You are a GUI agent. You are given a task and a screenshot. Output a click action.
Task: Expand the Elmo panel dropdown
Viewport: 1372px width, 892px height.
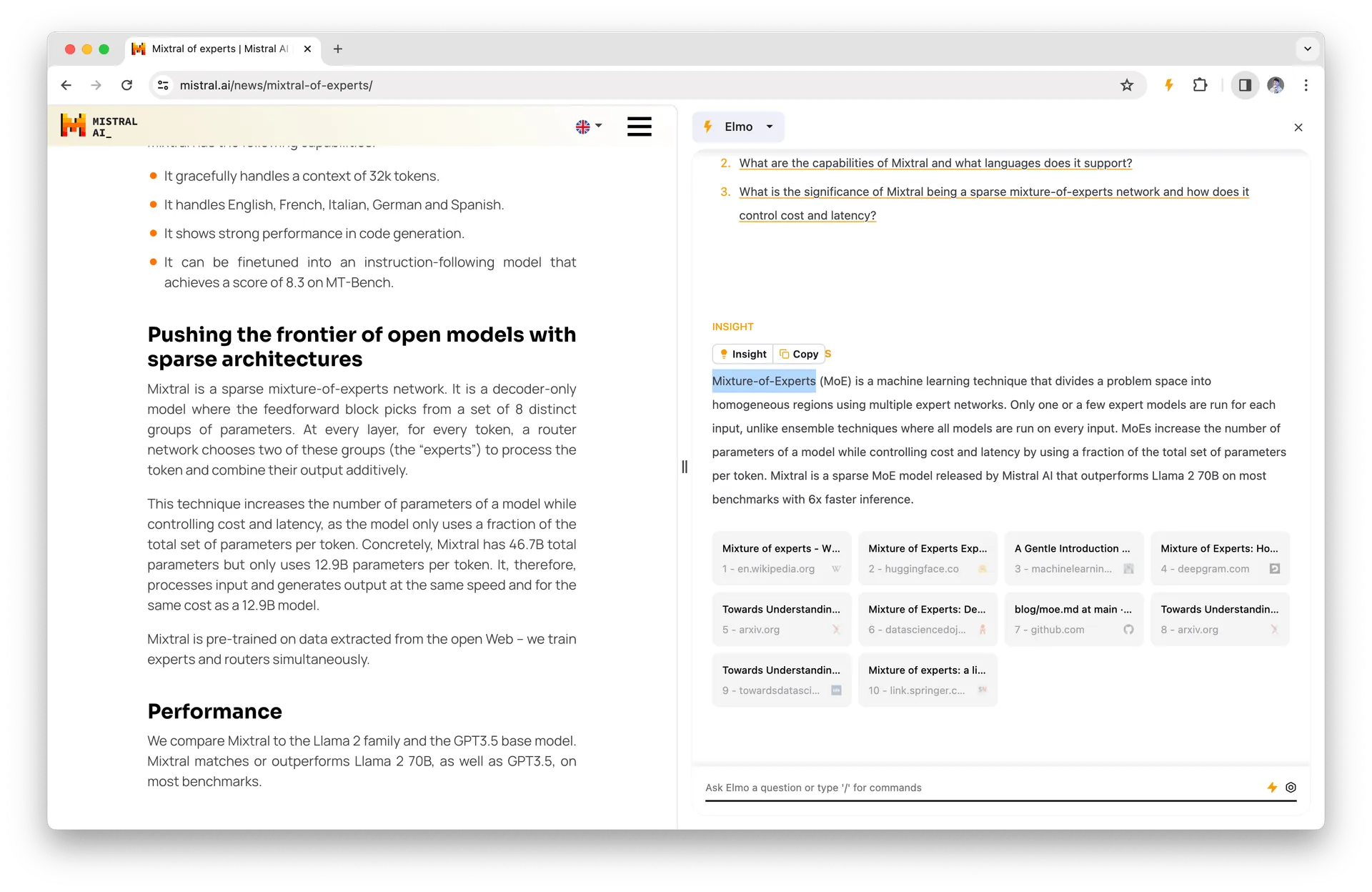[770, 127]
